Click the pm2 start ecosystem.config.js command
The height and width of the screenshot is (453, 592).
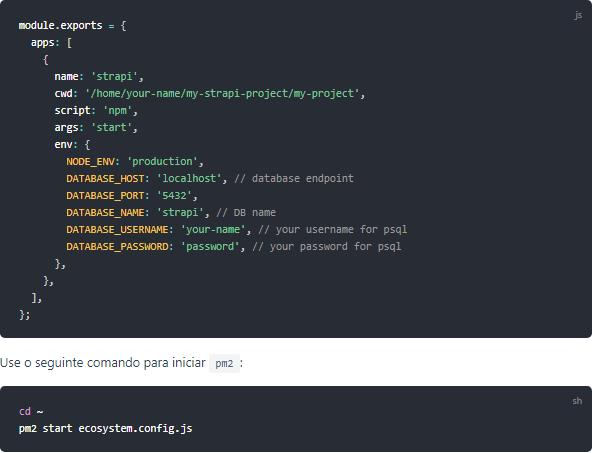pos(106,429)
